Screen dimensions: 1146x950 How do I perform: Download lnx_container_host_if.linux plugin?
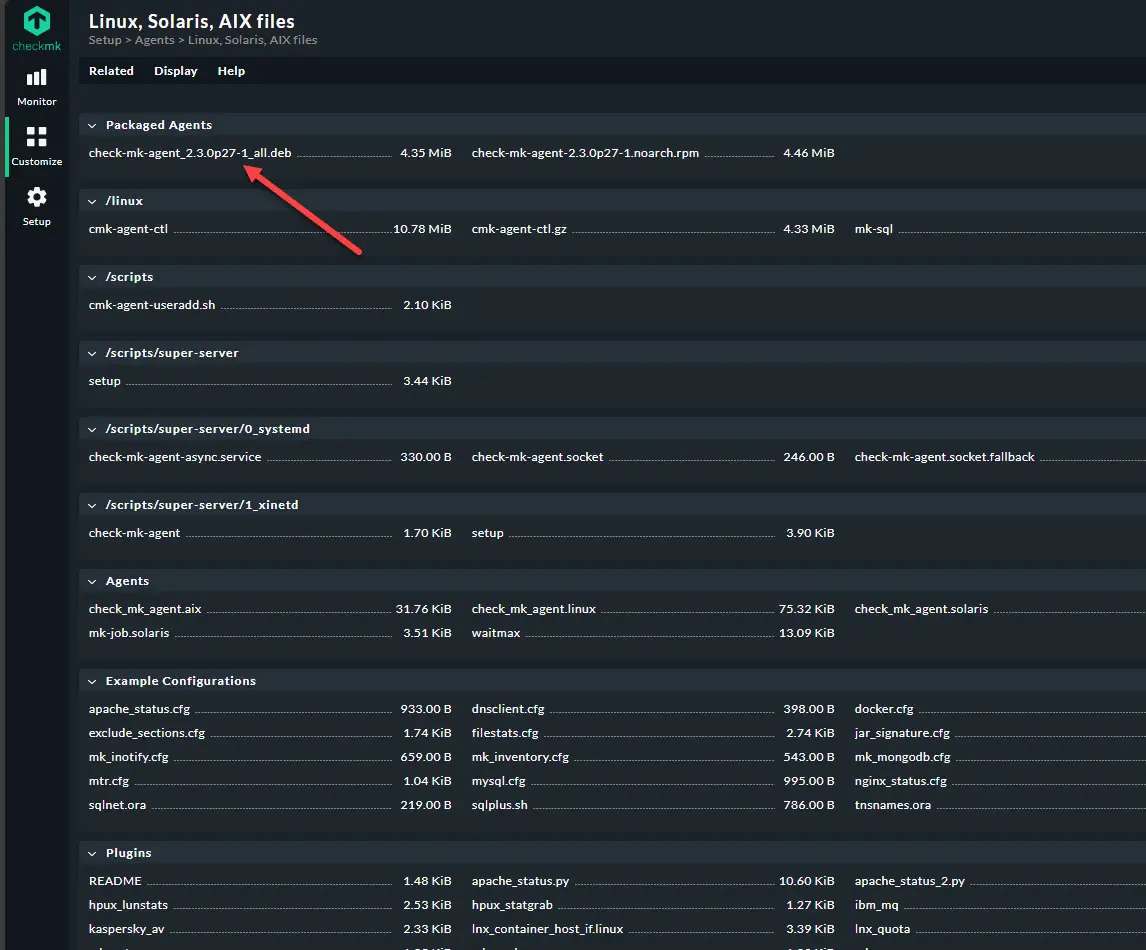[547, 930]
